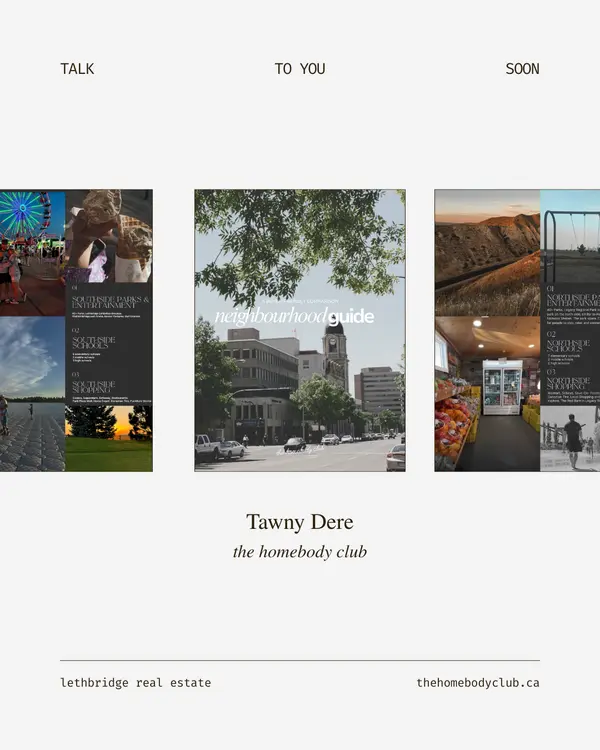Click the 'SOON' header text

pyautogui.click(x=522, y=69)
